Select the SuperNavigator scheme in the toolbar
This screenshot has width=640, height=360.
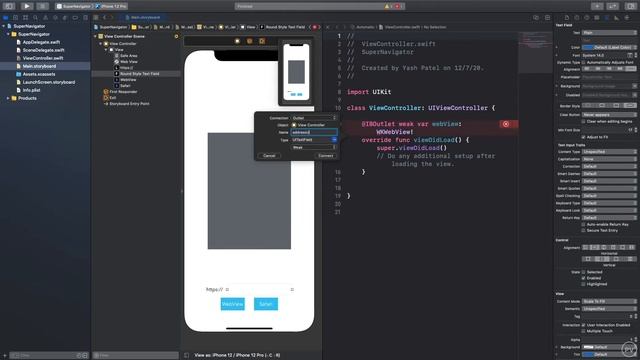[x=74, y=6]
